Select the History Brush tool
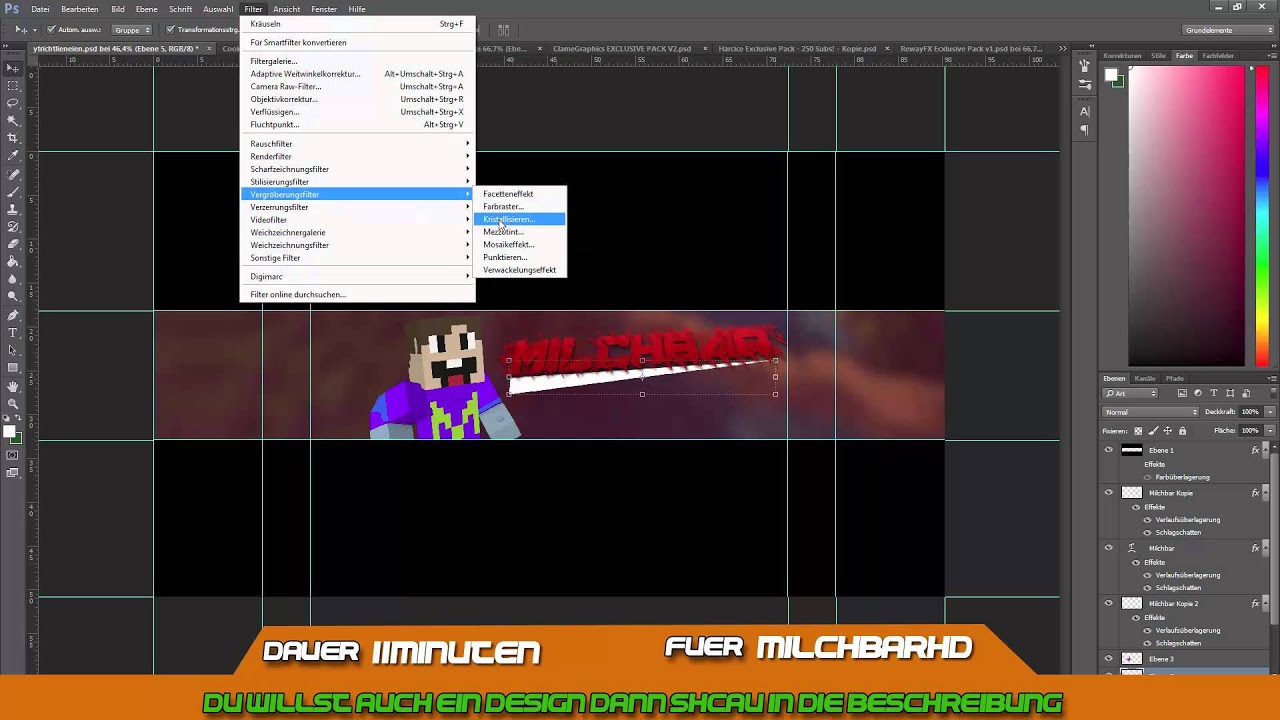Viewport: 1280px width, 720px height. (x=12, y=226)
